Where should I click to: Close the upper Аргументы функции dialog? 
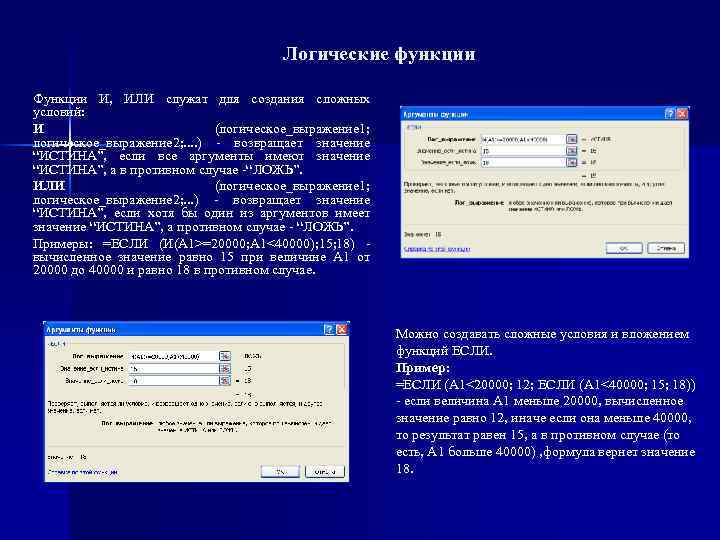[x=682, y=114]
